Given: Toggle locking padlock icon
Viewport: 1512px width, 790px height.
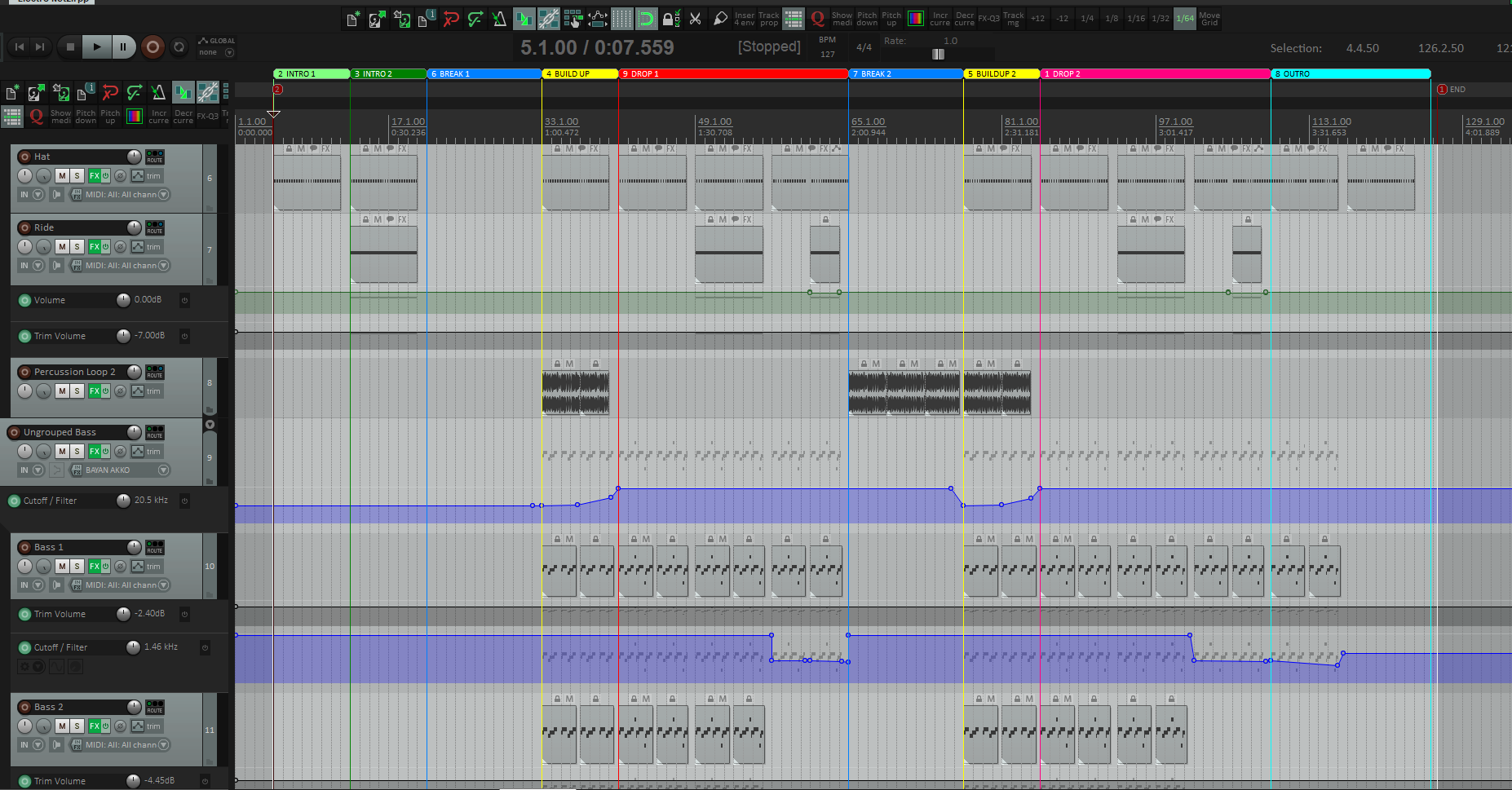Looking at the screenshot, I should 671,19.
